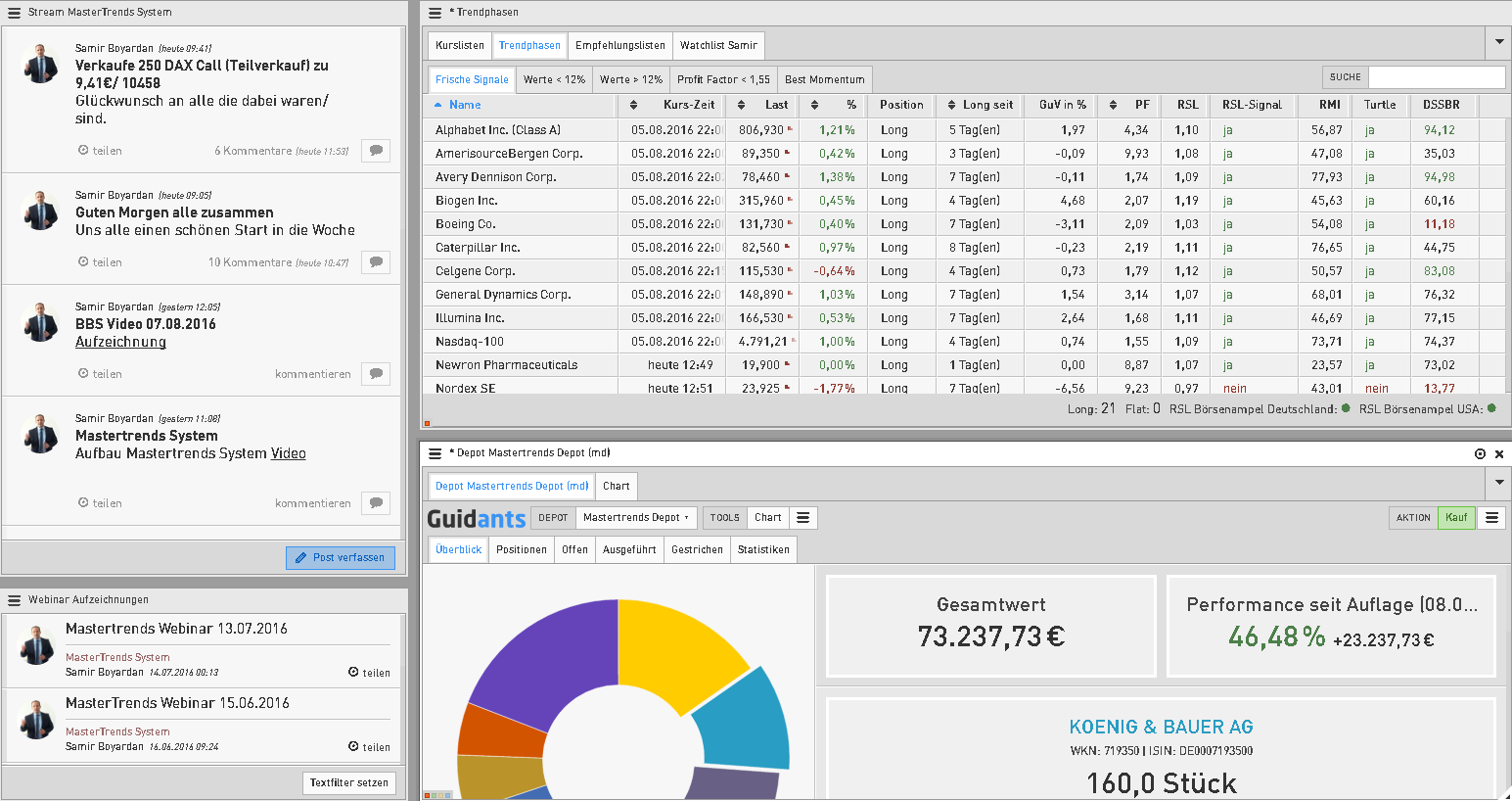Open the Statistiken tab
Image resolution: width=1512 pixels, height=801 pixels.
[x=763, y=549]
